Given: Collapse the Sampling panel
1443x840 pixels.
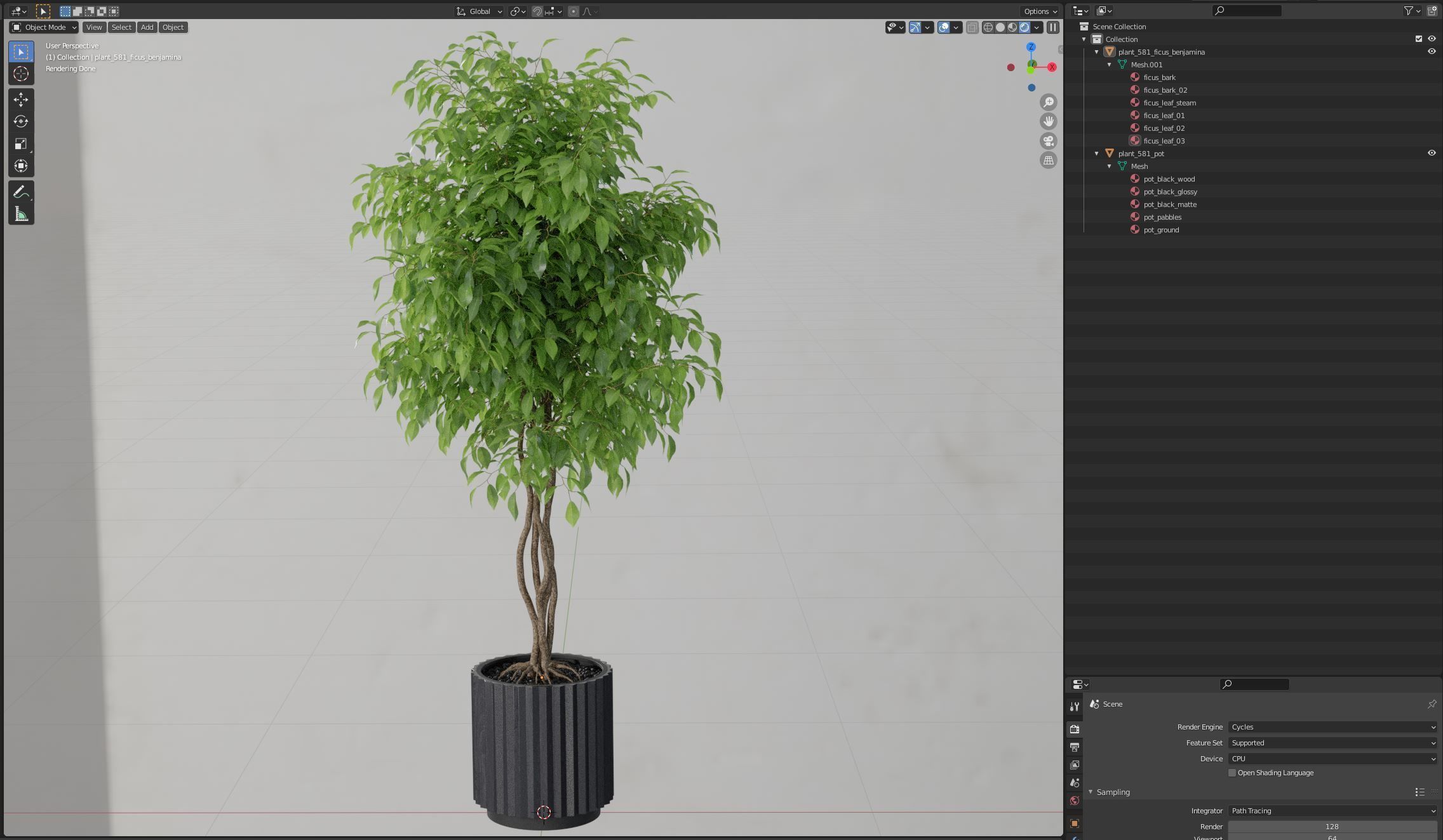Looking at the screenshot, I should [1091, 792].
